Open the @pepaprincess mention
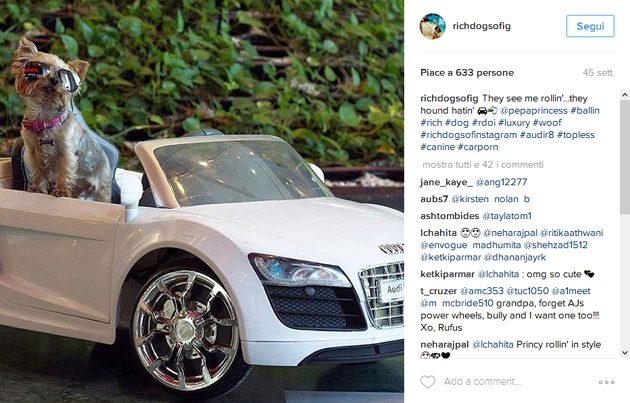630x403 pixels. click(534, 110)
